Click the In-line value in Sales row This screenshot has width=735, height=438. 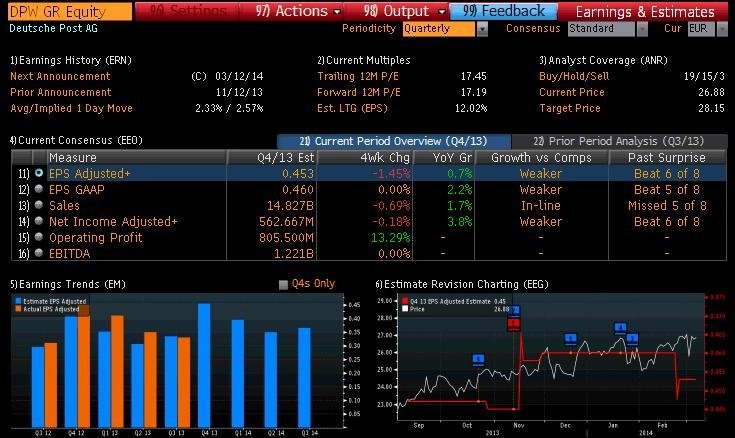tap(541, 205)
